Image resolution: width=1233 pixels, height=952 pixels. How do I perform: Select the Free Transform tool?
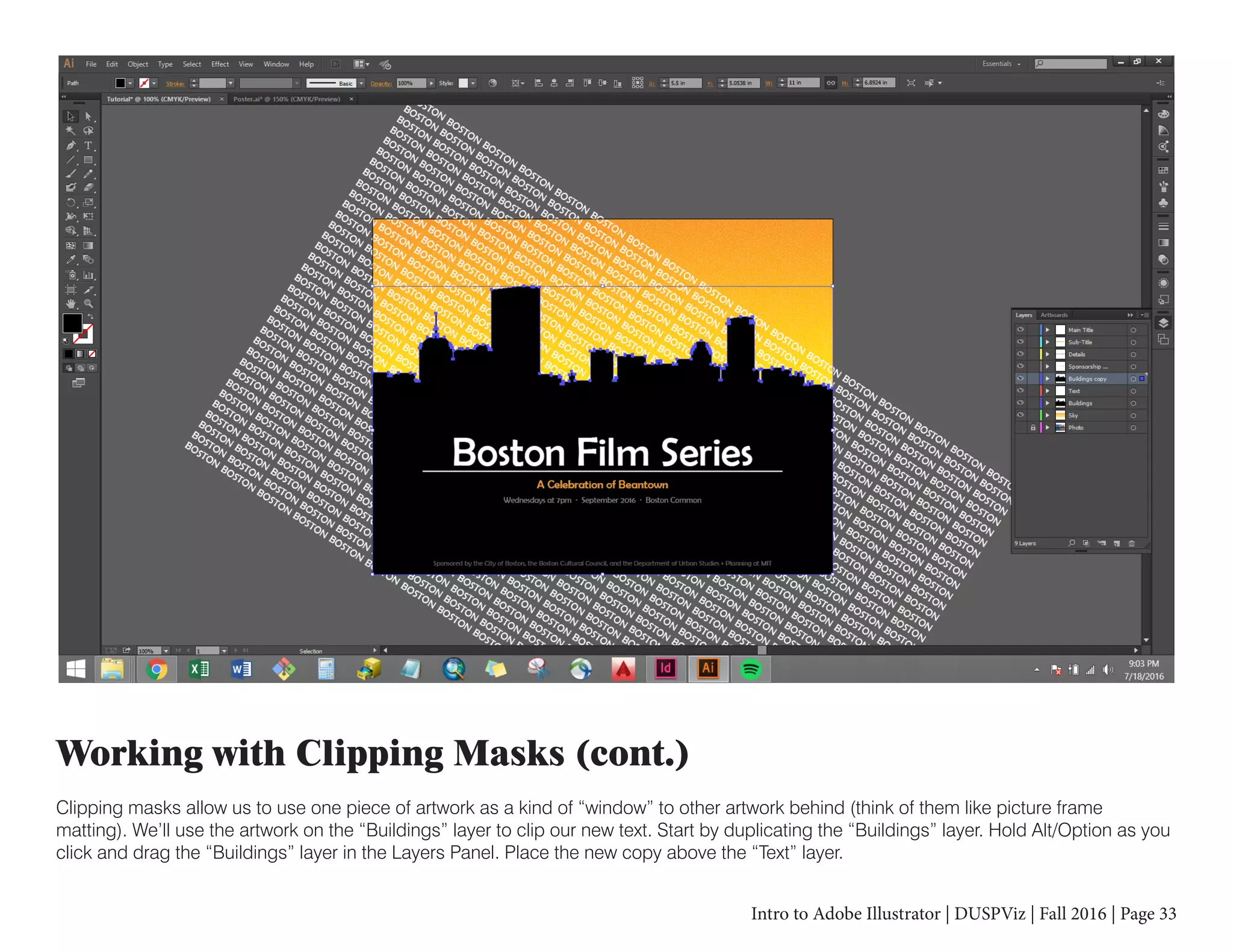tap(88, 217)
